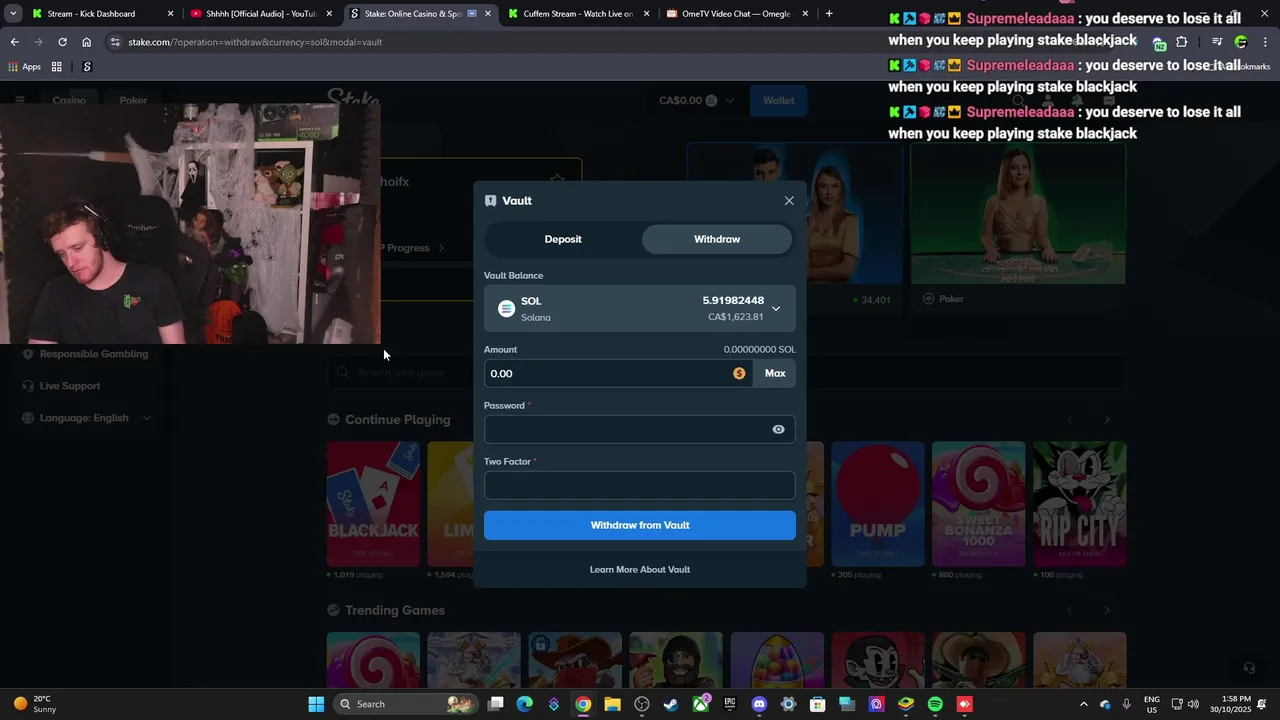Open Spotify from taskbar
1280x720 pixels.
tap(935, 704)
